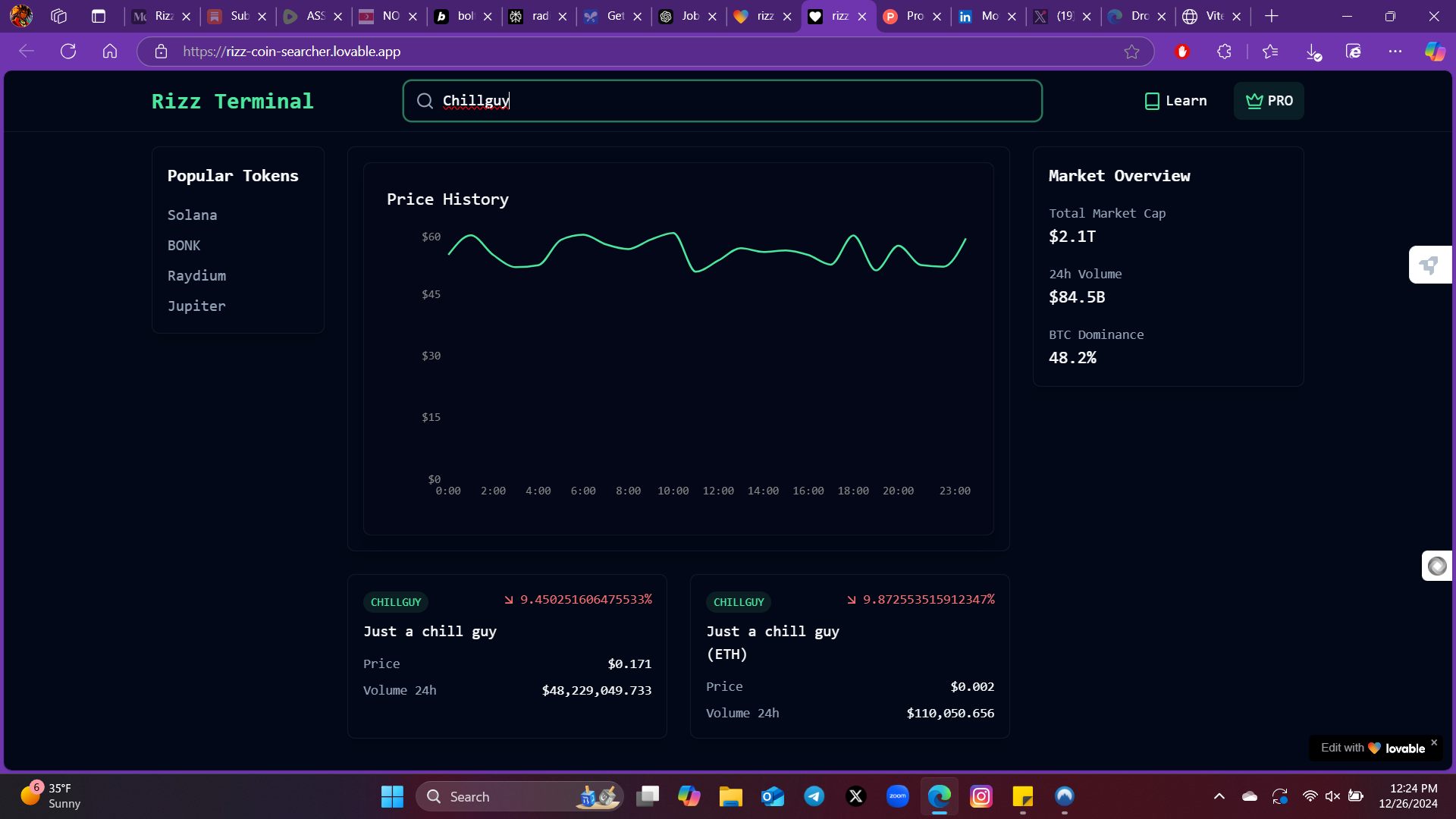This screenshot has height=819, width=1456.
Task: Open Copilot in the browser toolbar
Action: [x=1435, y=52]
